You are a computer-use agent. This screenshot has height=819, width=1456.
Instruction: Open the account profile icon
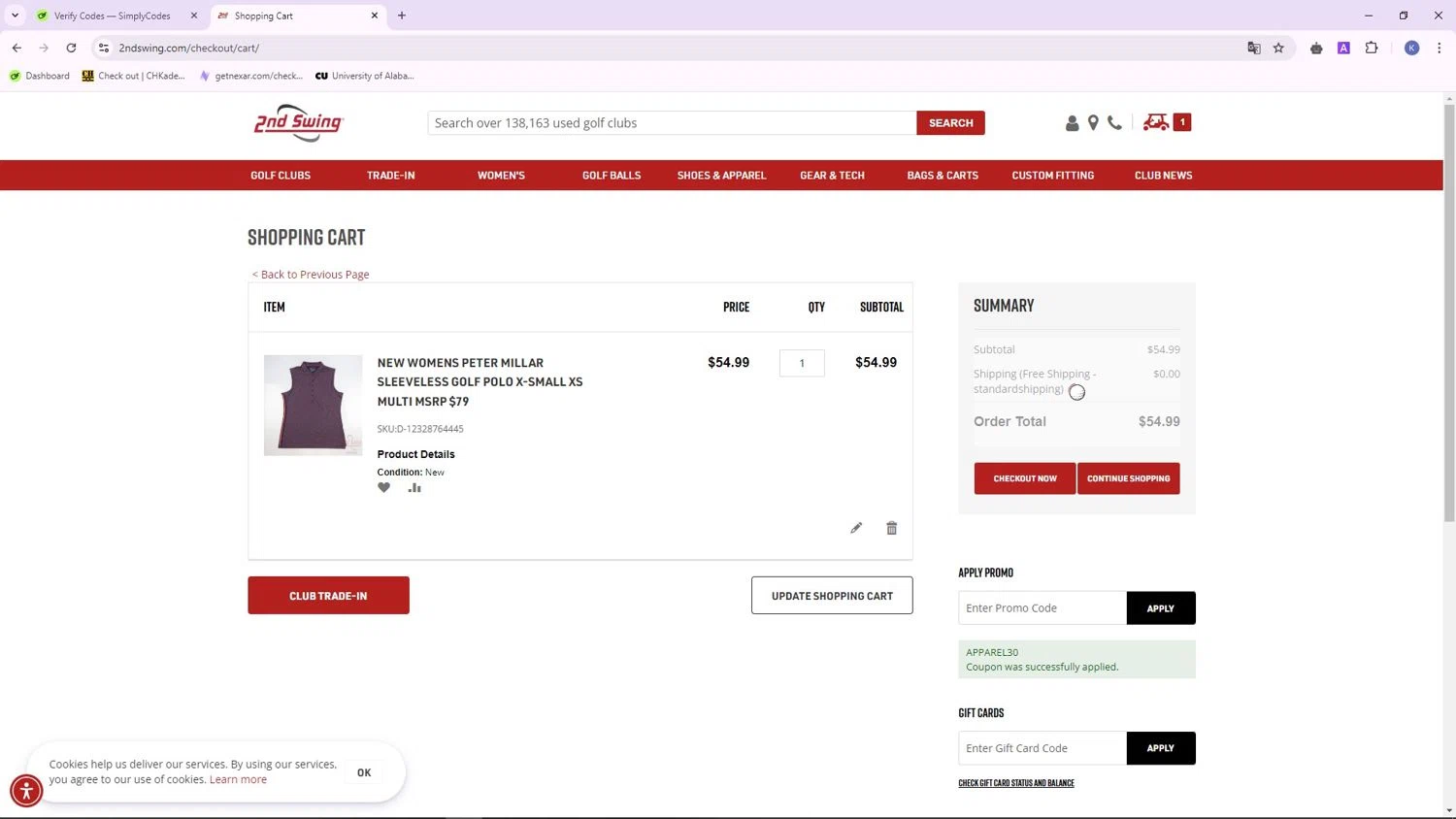point(1072,123)
